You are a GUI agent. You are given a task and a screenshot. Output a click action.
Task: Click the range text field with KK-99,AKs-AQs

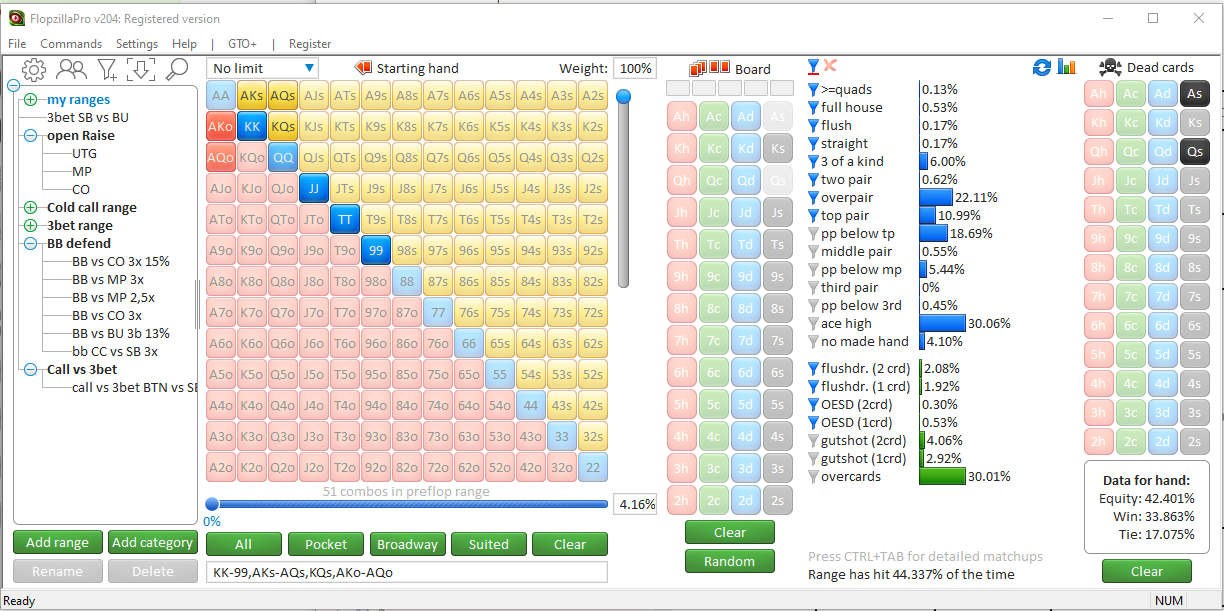click(406, 572)
